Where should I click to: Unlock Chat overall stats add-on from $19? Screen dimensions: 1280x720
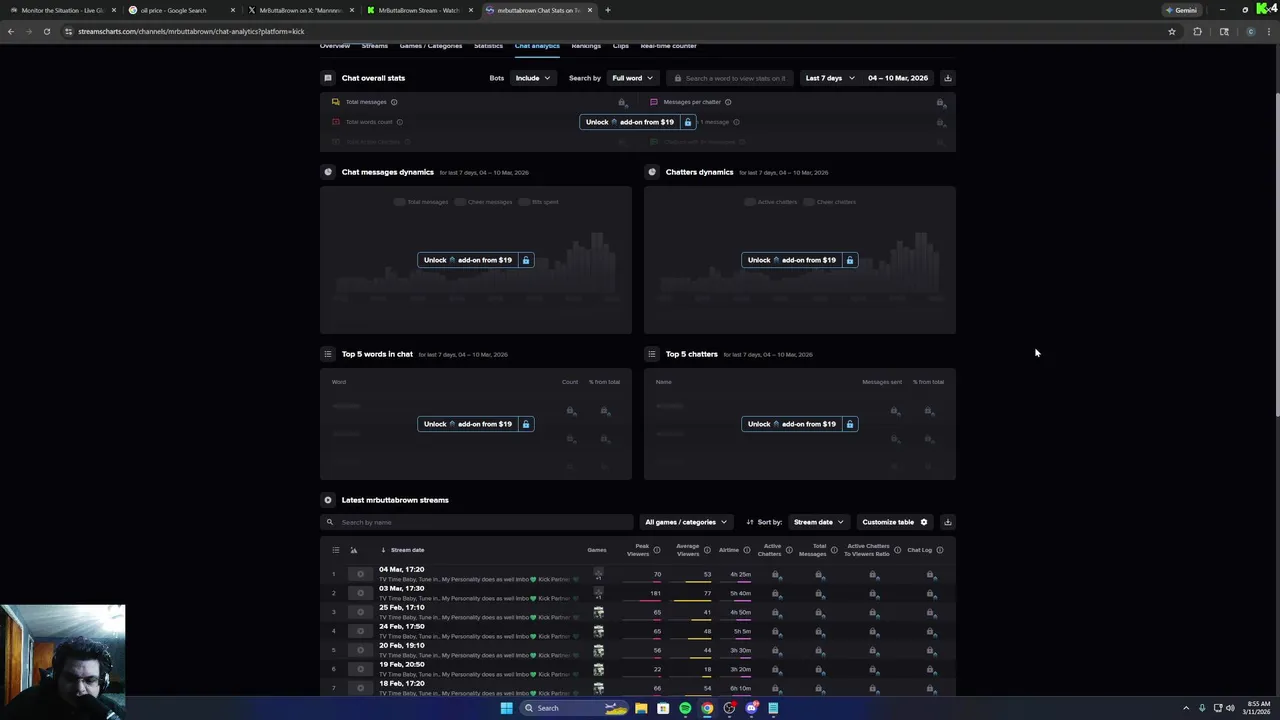(x=637, y=122)
